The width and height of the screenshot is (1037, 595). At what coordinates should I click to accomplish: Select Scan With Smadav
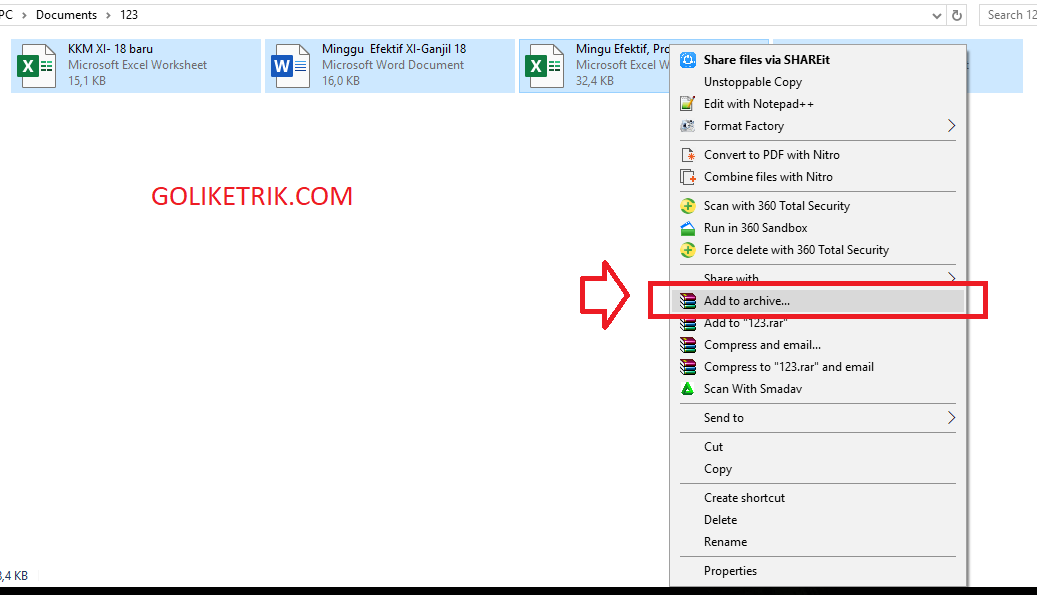tap(817, 389)
